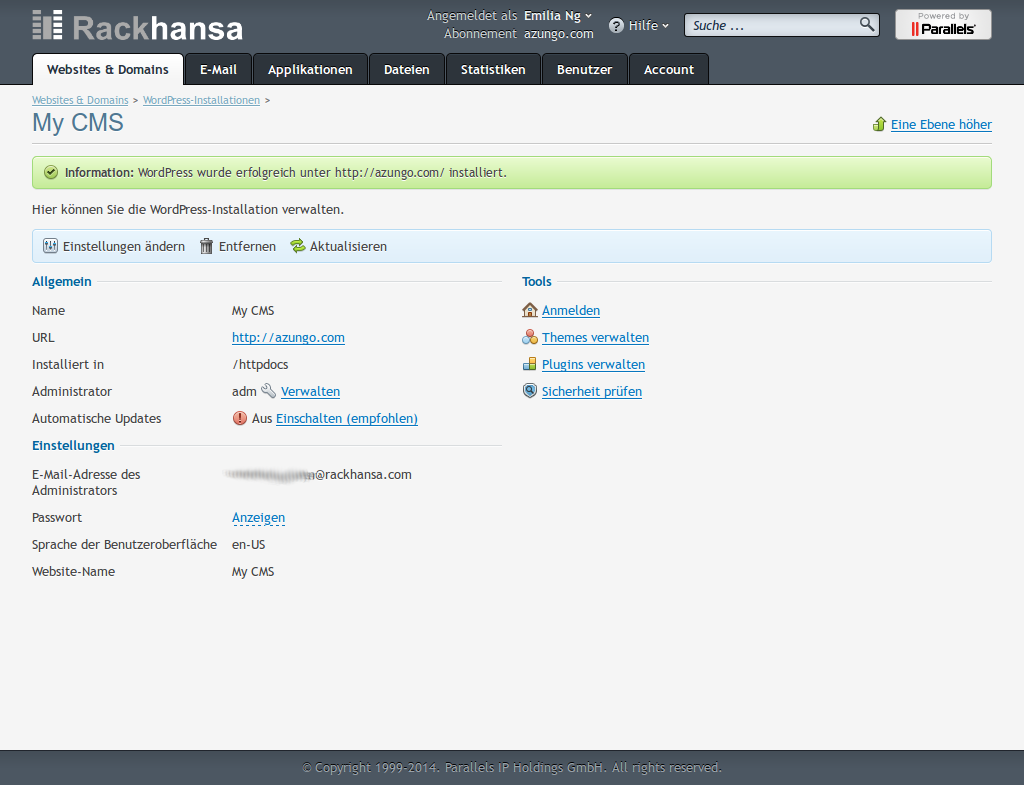Click the up-arrow icon beside Eine Ebene höher
Screen dimensions: 1024x785
point(879,124)
